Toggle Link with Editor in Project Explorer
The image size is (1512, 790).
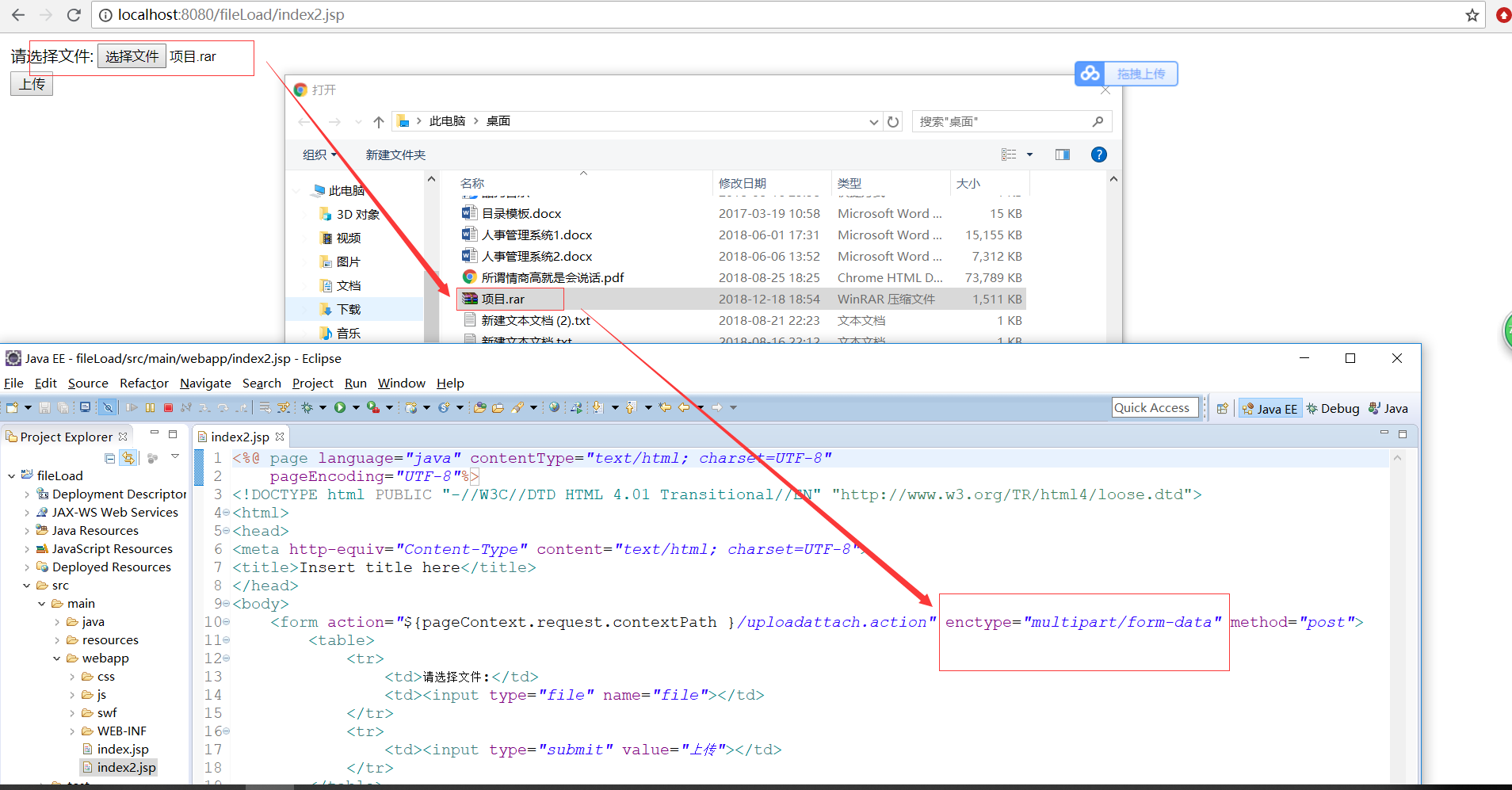click(128, 458)
